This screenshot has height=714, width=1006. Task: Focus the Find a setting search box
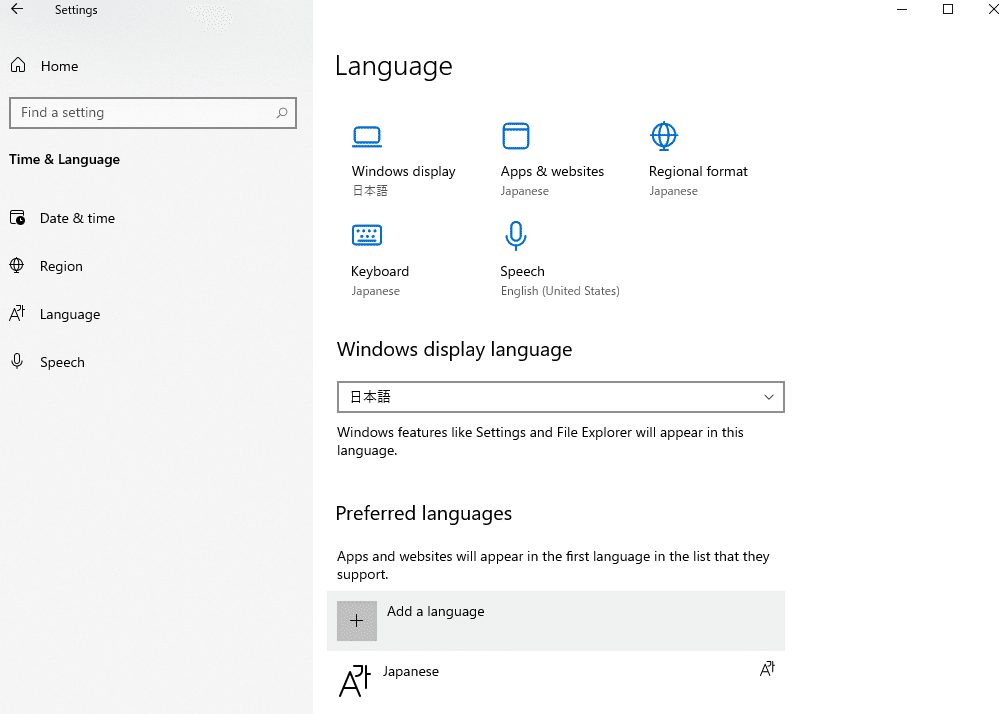pos(153,113)
